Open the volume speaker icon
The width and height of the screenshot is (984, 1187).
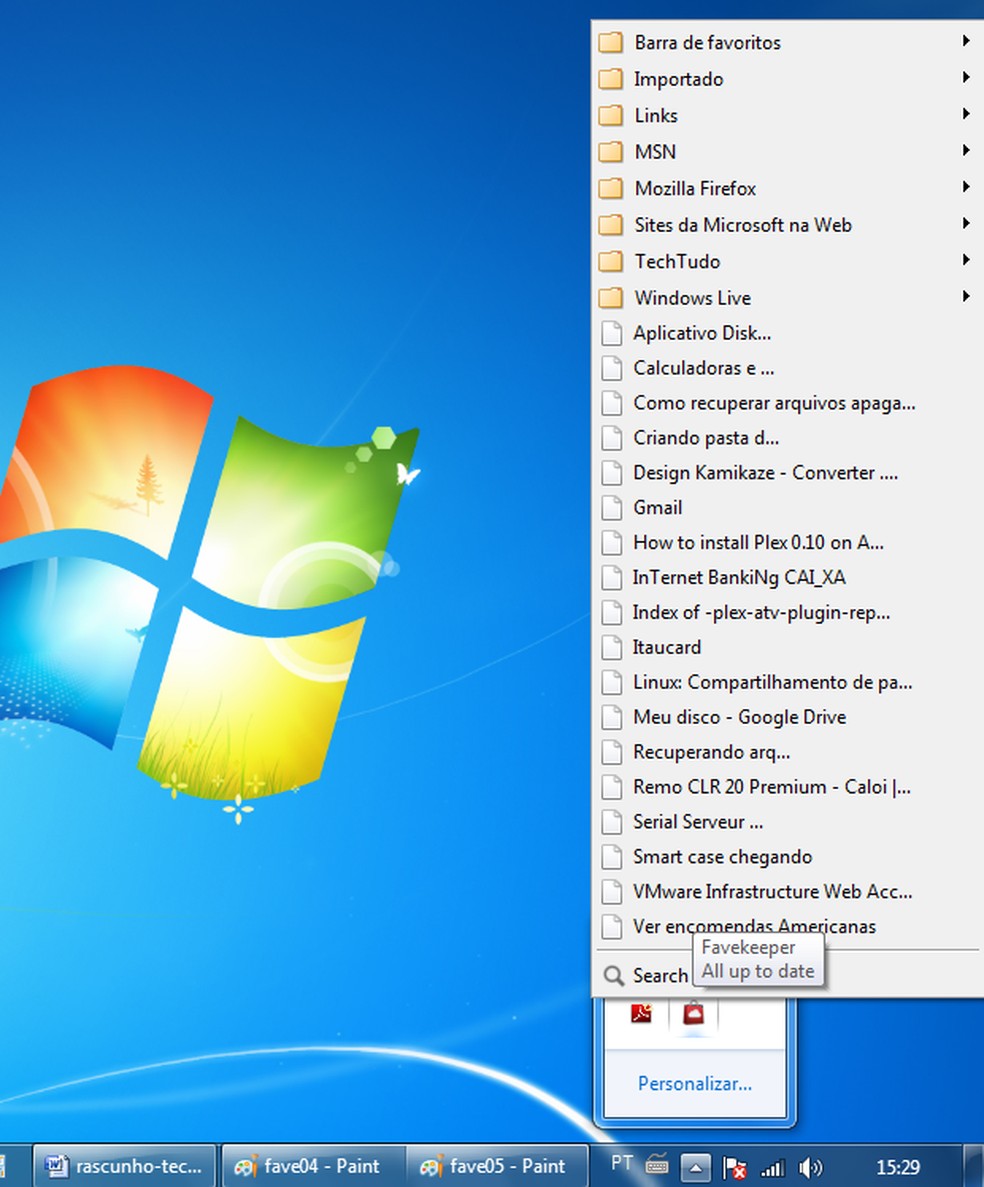point(810,1166)
